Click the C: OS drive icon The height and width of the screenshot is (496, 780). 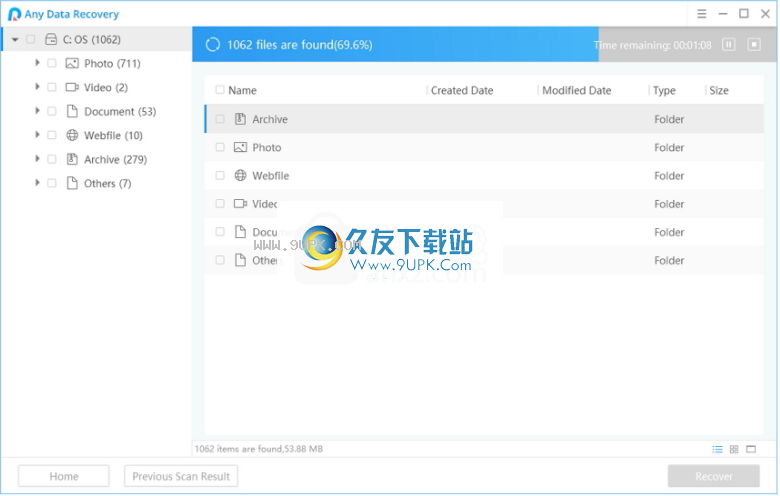(51, 39)
